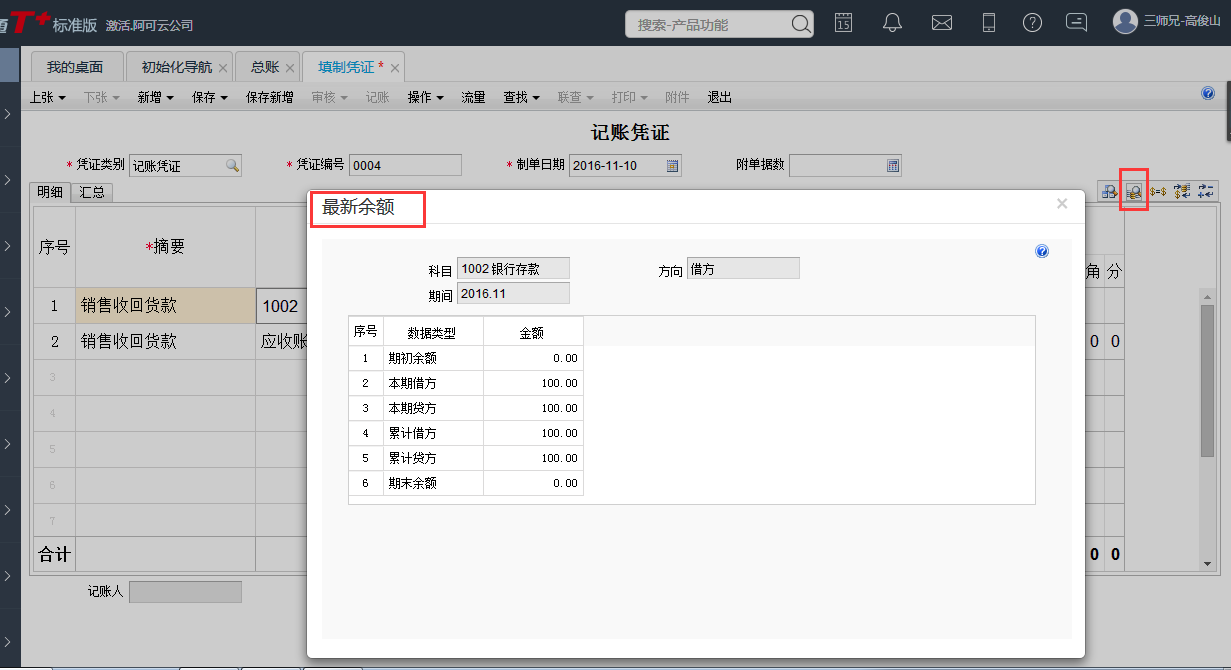
Task: Open the 最新余额 balance query icon
Action: (x=1134, y=190)
